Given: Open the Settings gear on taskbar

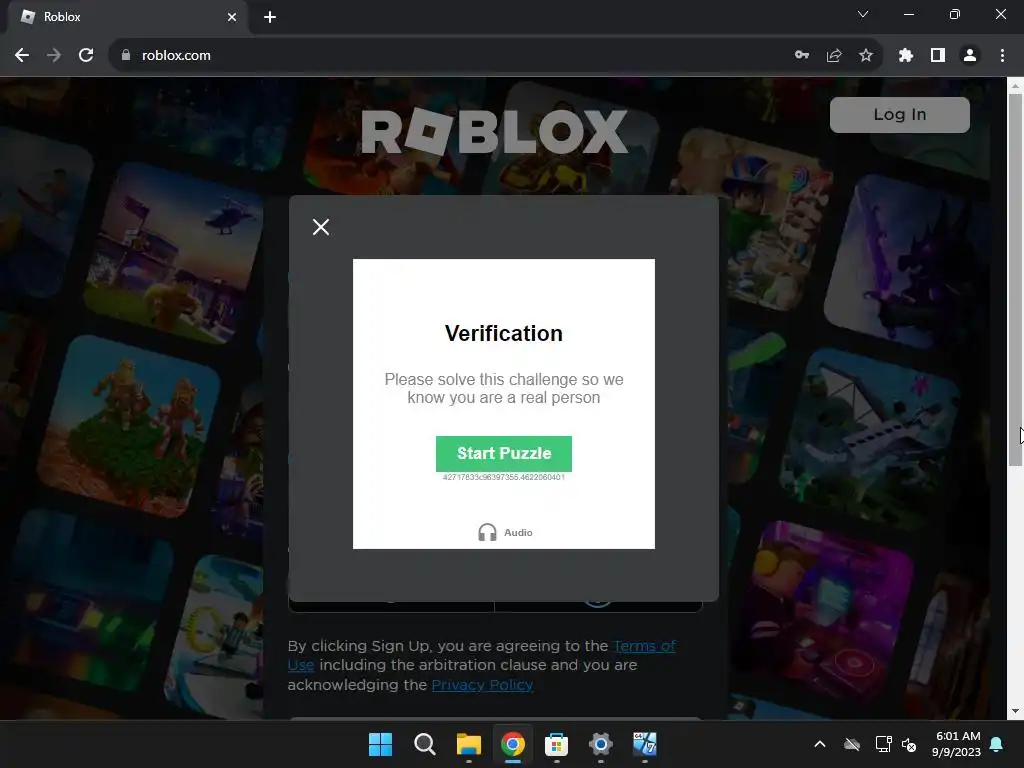Looking at the screenshot, I should pyautogui.click(x=601, y=744).
